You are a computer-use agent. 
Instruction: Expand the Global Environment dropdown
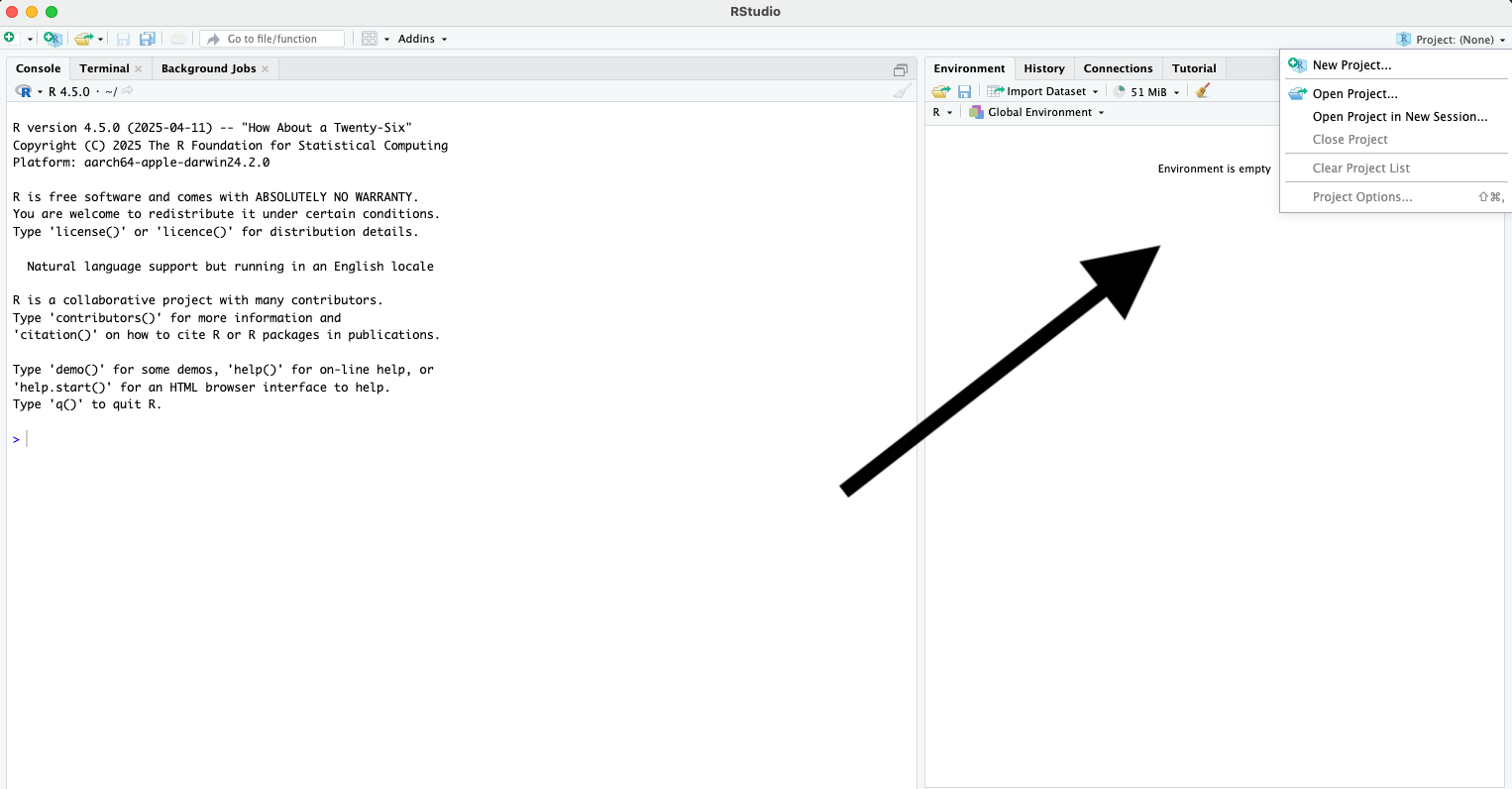tap(1038, 112)
